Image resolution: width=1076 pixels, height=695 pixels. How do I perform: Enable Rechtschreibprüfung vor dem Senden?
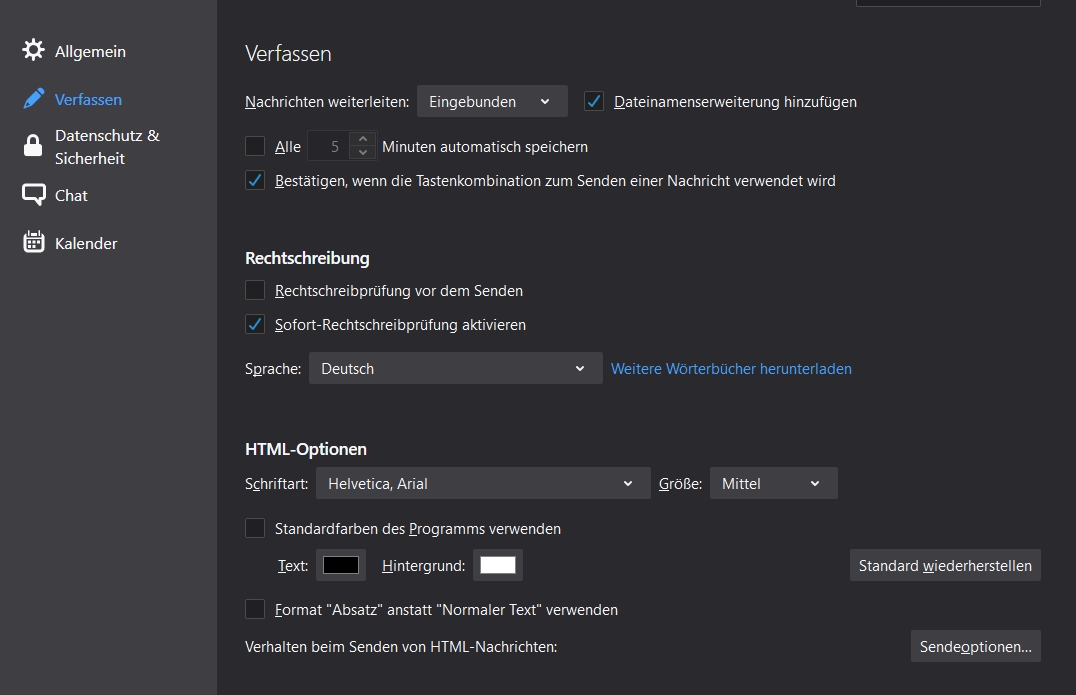pos(255,290)
